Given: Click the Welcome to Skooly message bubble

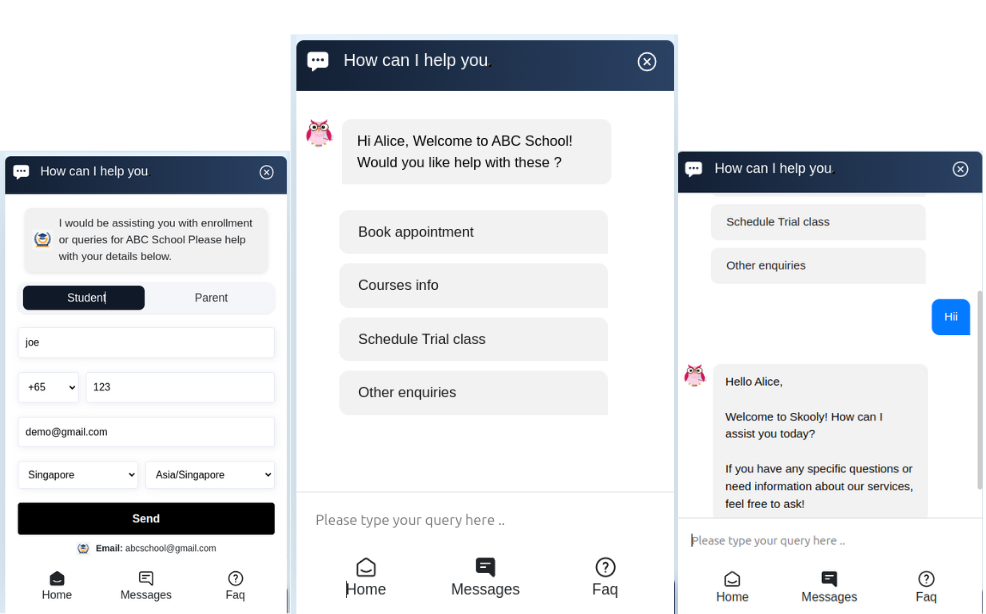Looking at the screenshot, I should (820, 440).
